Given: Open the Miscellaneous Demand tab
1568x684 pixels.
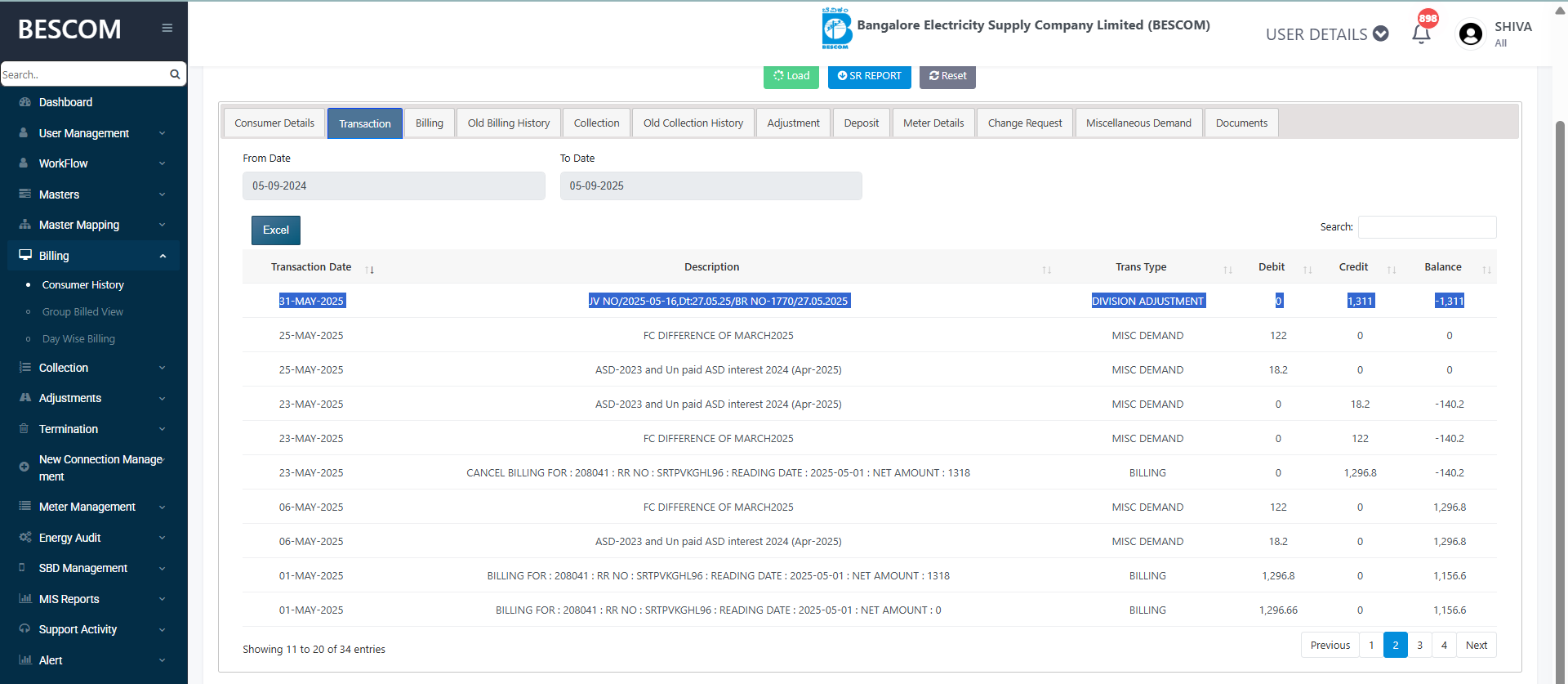Looking at the screenshot, I should click(x=1138, y=123).
